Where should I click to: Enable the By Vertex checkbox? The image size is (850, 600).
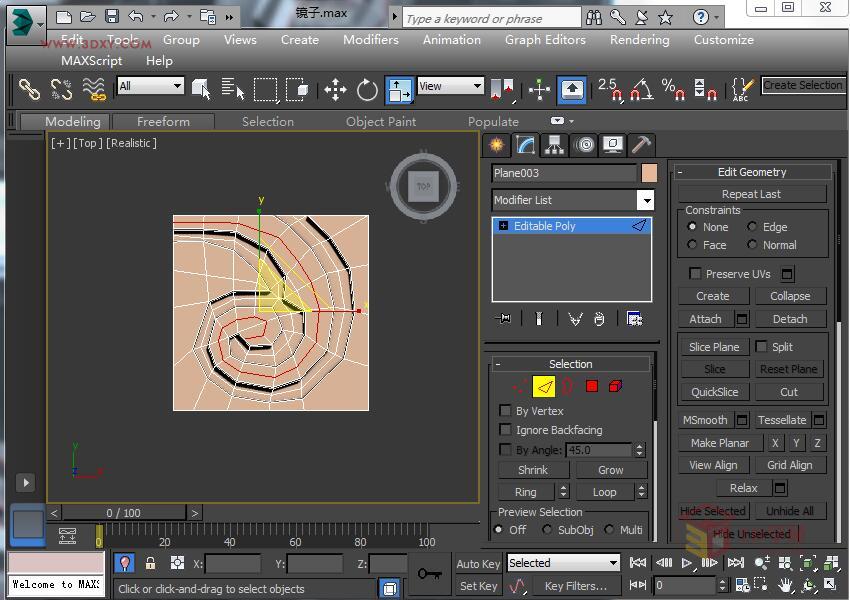point(506,411)
